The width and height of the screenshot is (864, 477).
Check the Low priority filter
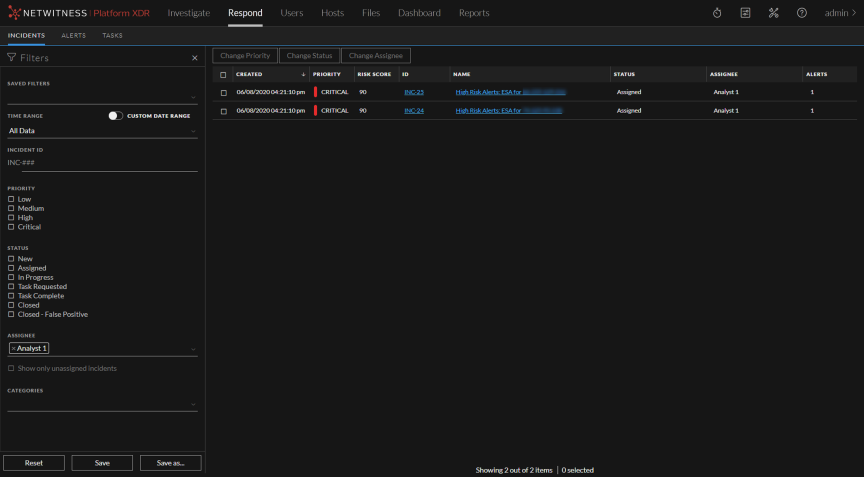click(11, 199)
